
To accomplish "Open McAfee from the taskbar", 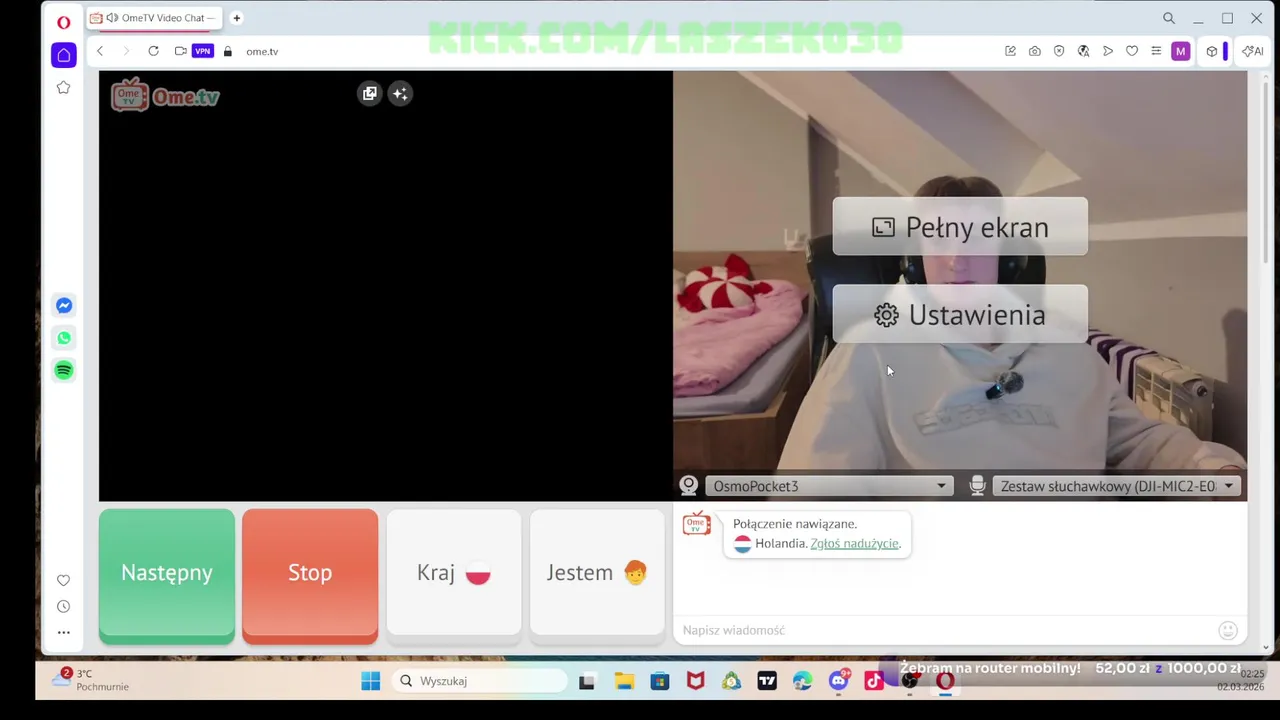I will pyautogui.click(x=696, y=681).
